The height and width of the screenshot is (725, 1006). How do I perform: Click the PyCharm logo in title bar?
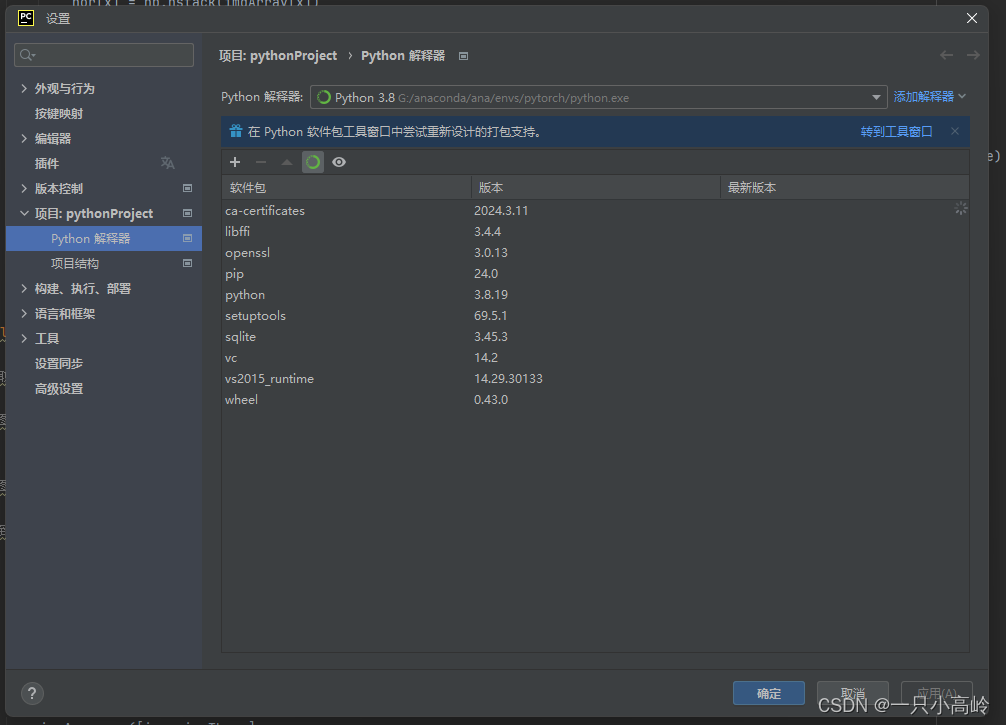26,18
